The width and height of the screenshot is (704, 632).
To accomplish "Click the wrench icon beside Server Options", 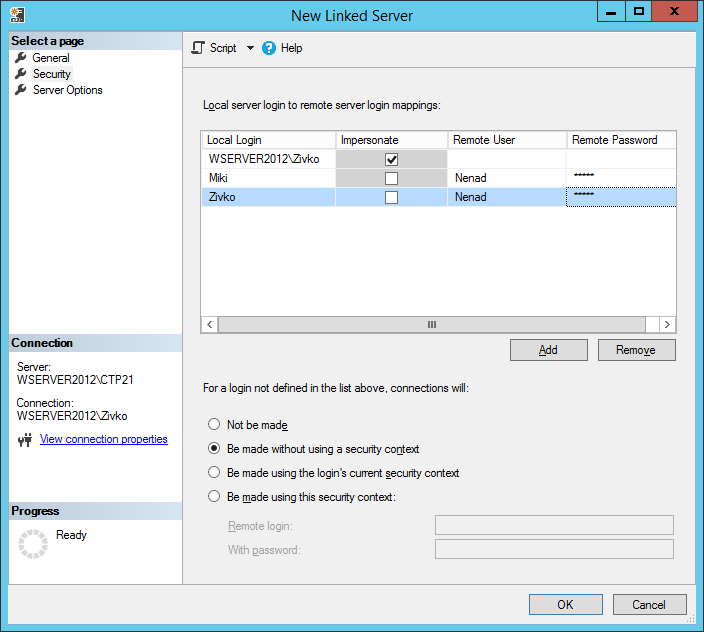I will pyautogui.click(x=21, y=90).
